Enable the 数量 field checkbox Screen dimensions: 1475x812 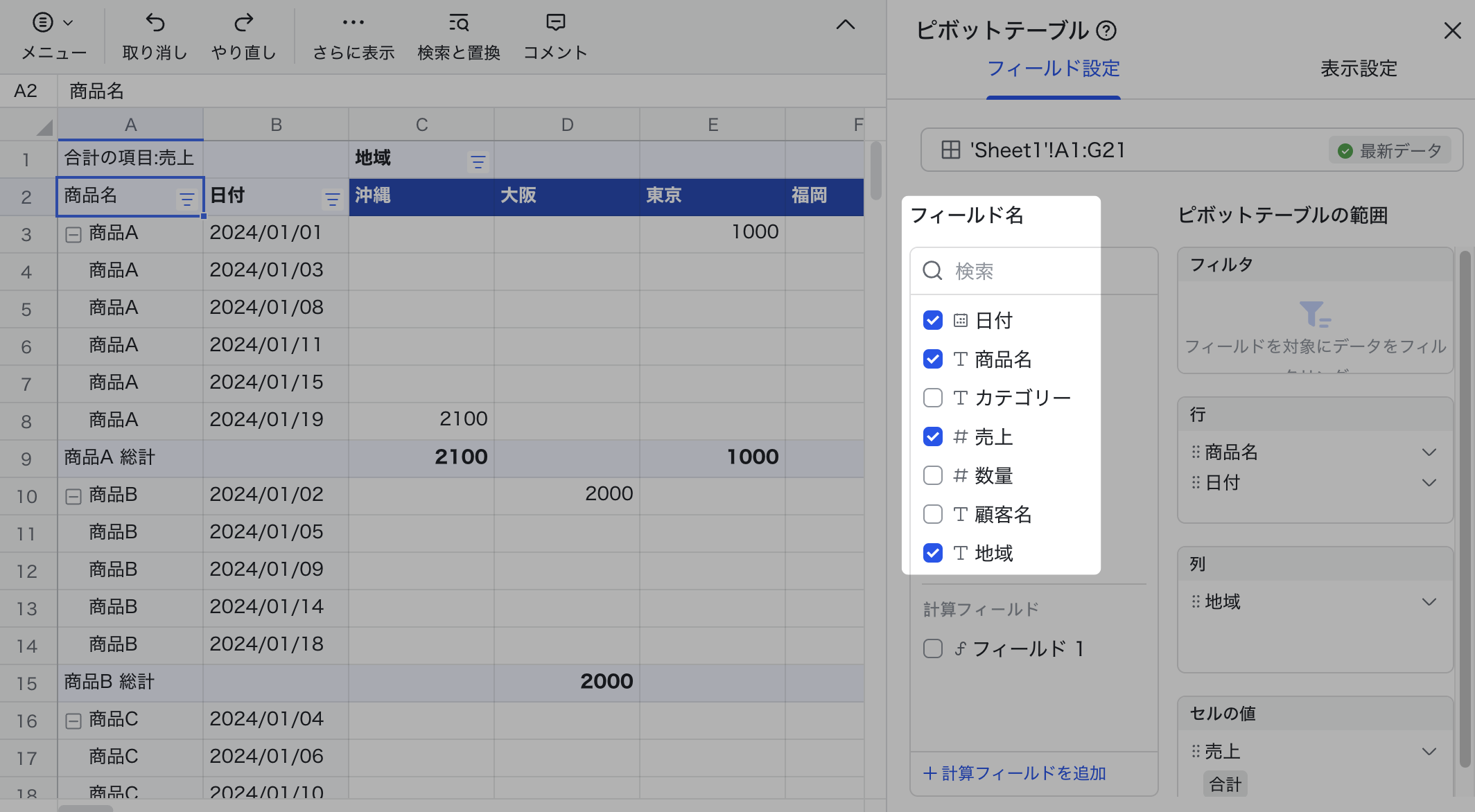[933, 475]
